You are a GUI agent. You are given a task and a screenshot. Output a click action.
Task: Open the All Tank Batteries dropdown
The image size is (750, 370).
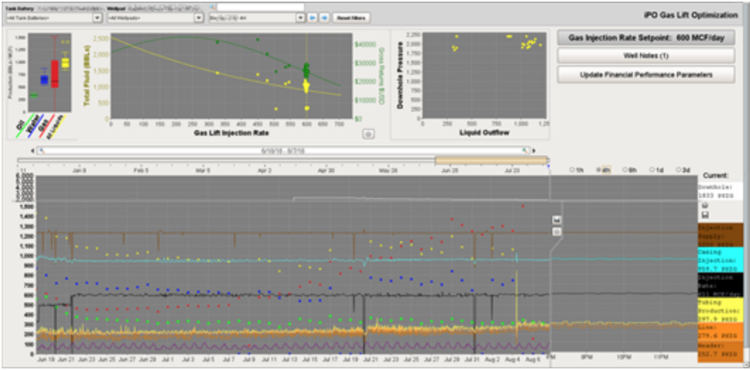(x=54, y=18)
